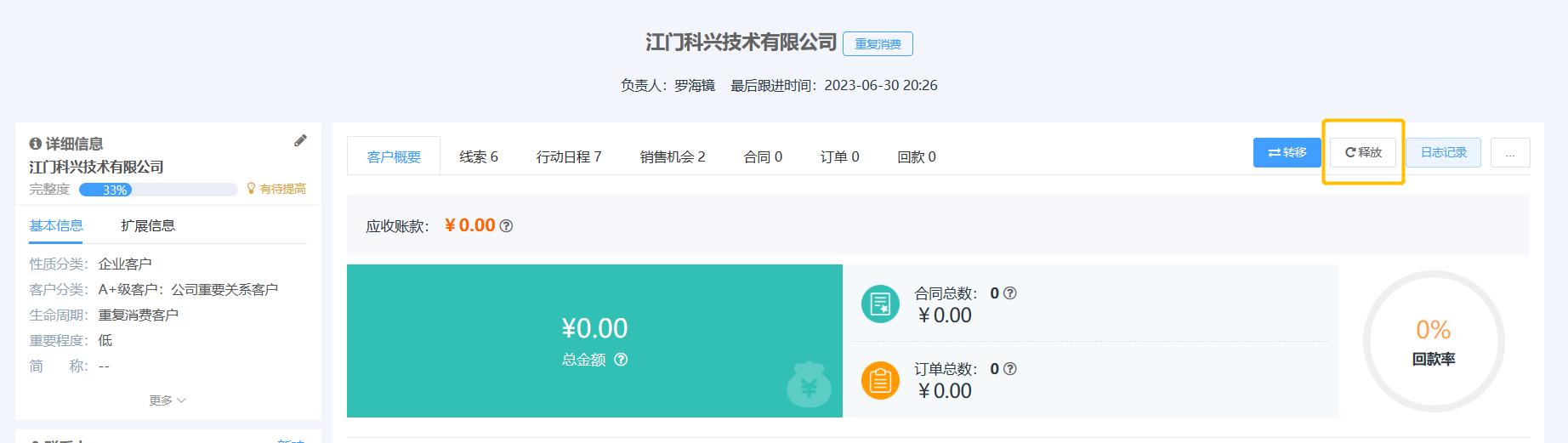Click the 重复消费客户 lifecycle value

tap(139, 315)
